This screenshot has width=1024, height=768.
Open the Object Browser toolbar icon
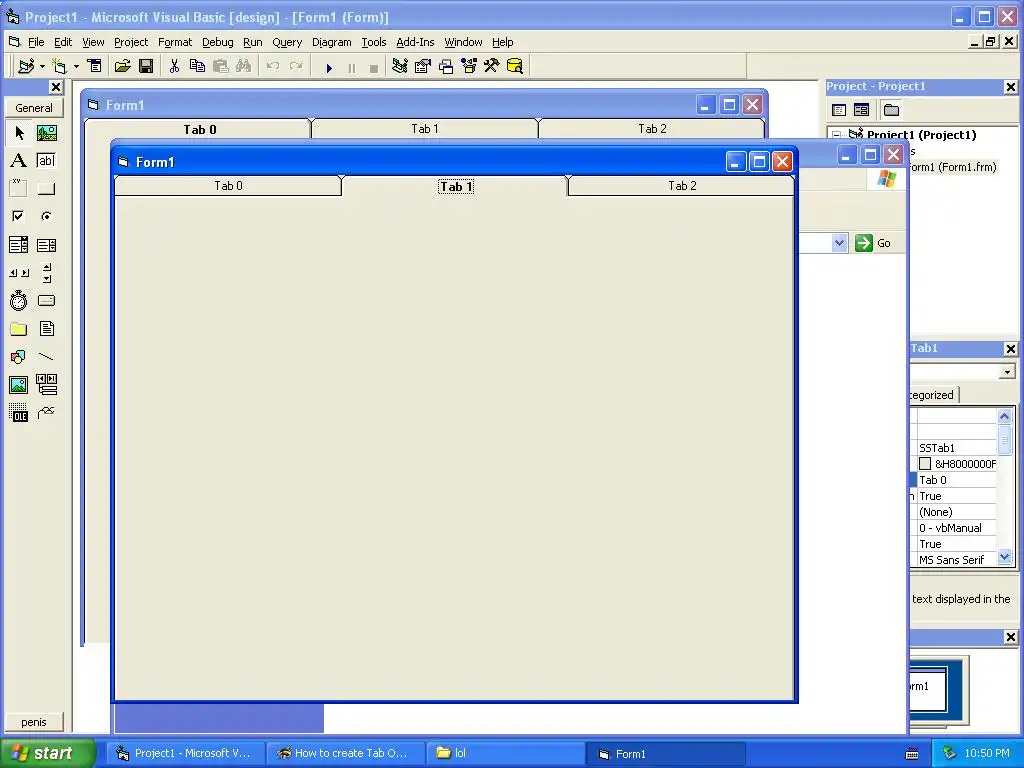point(469,66)
